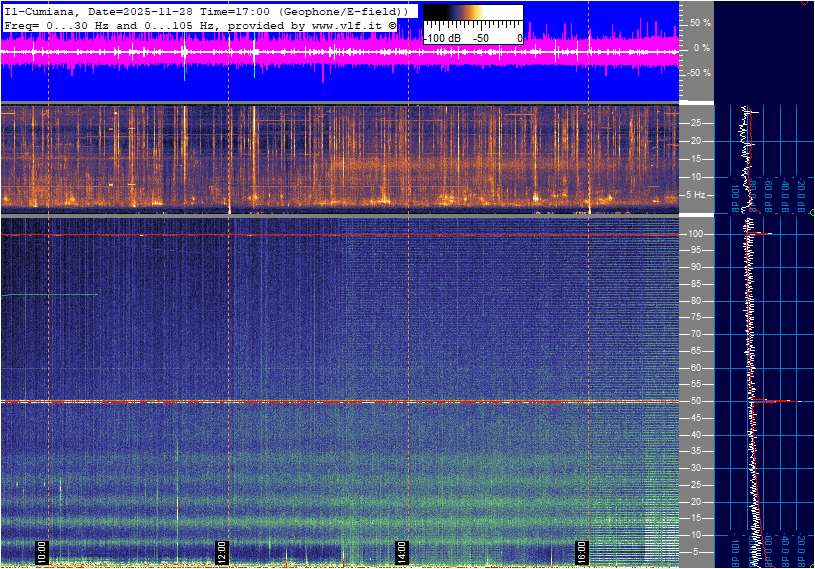Pick the 16:00 time marker label
The image size is (815, 569).
pyautogui.click(x=581, y=552)
